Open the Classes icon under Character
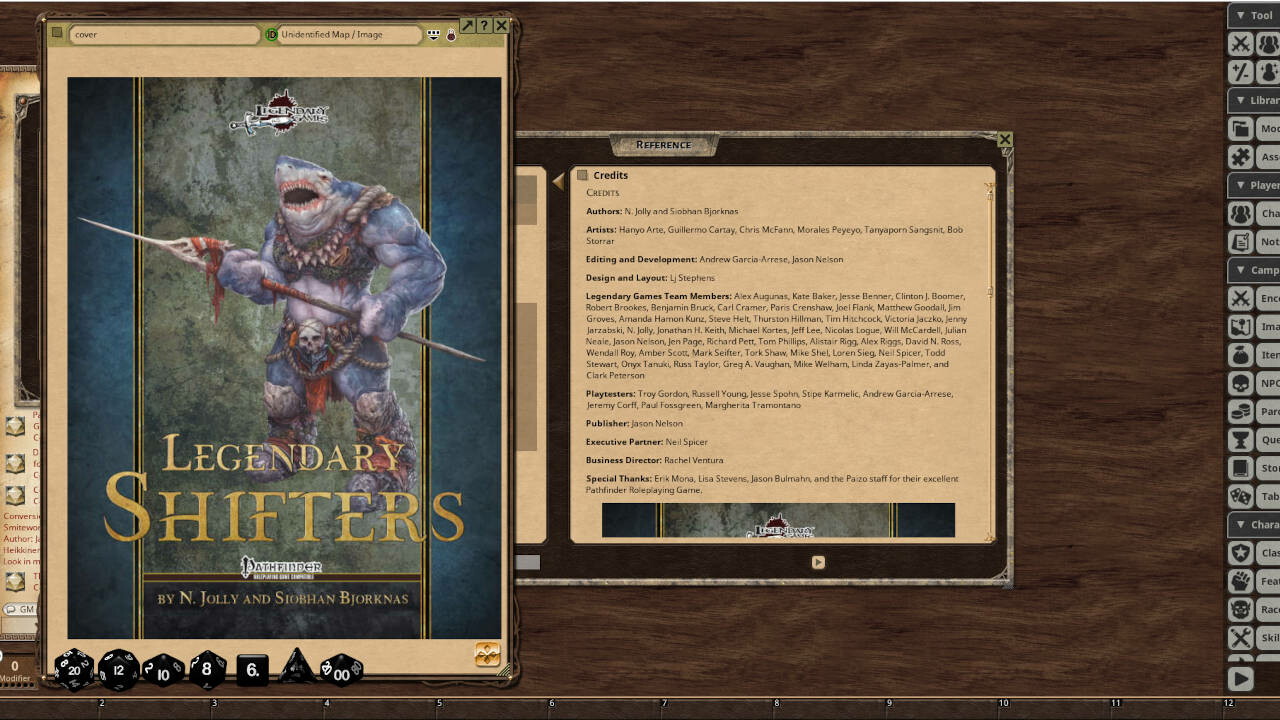 (1240, 553)
